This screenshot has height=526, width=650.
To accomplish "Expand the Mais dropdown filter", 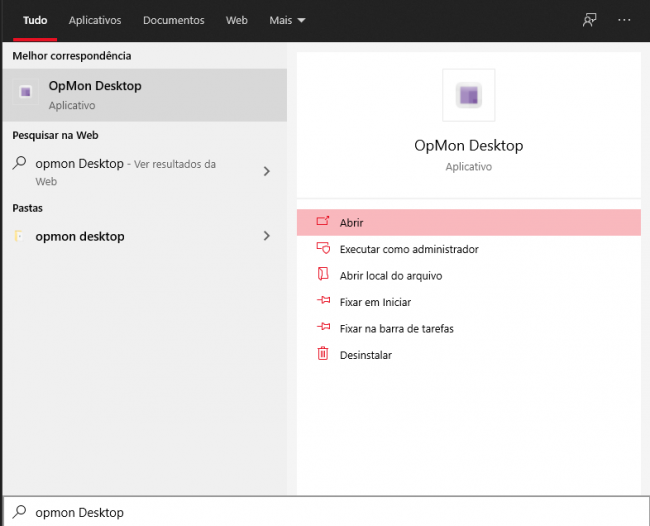I will (x=287, y=20).
